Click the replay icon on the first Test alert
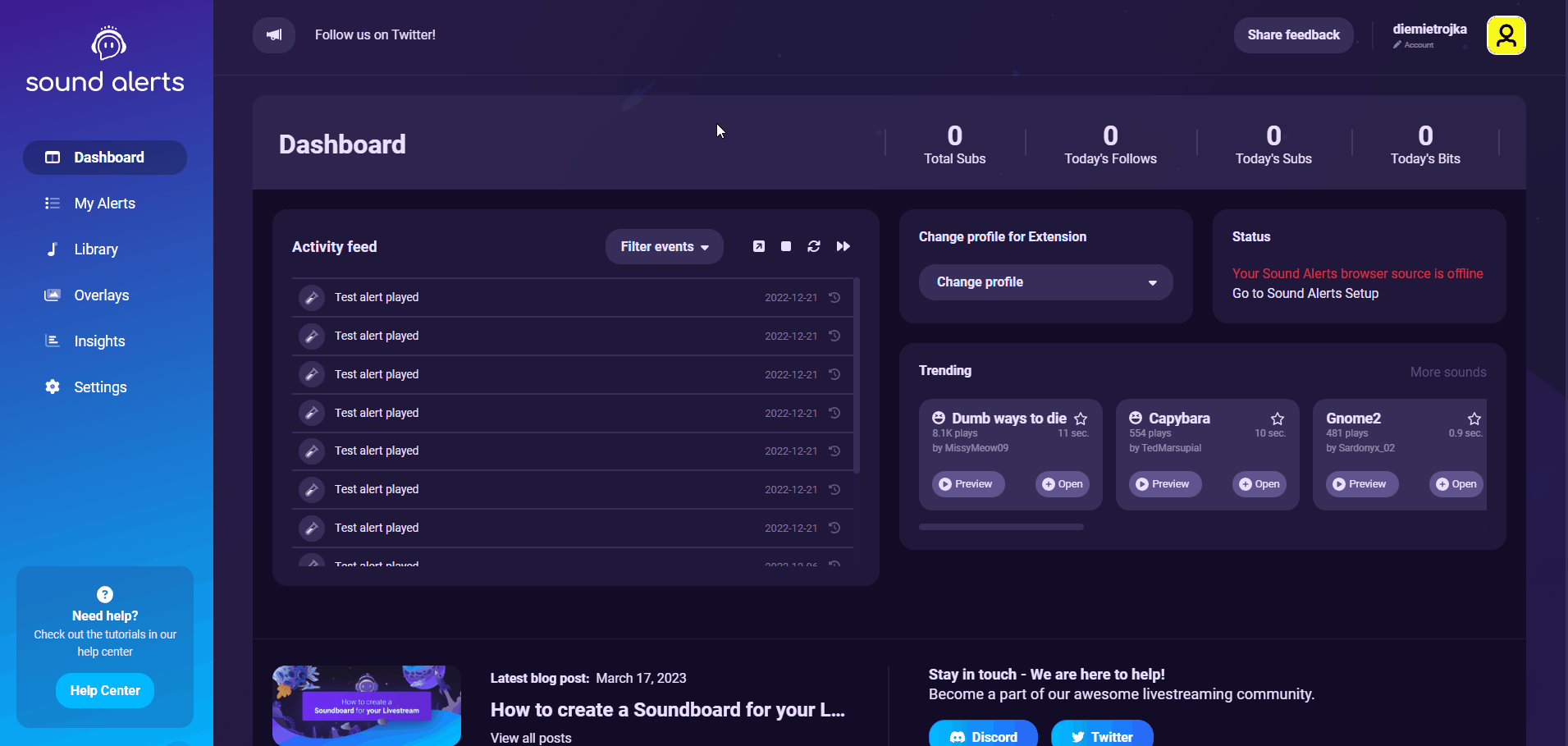1568x746 pixels. [x=834, y=297]
